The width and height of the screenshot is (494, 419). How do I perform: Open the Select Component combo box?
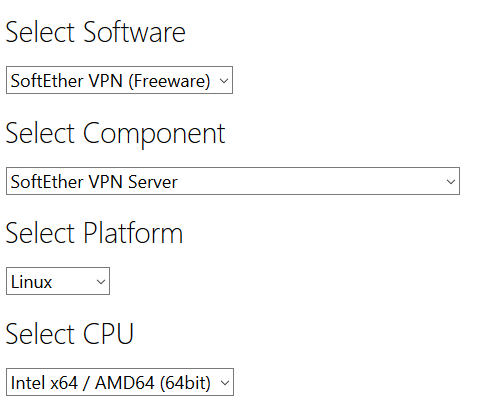tap(233, 181)
